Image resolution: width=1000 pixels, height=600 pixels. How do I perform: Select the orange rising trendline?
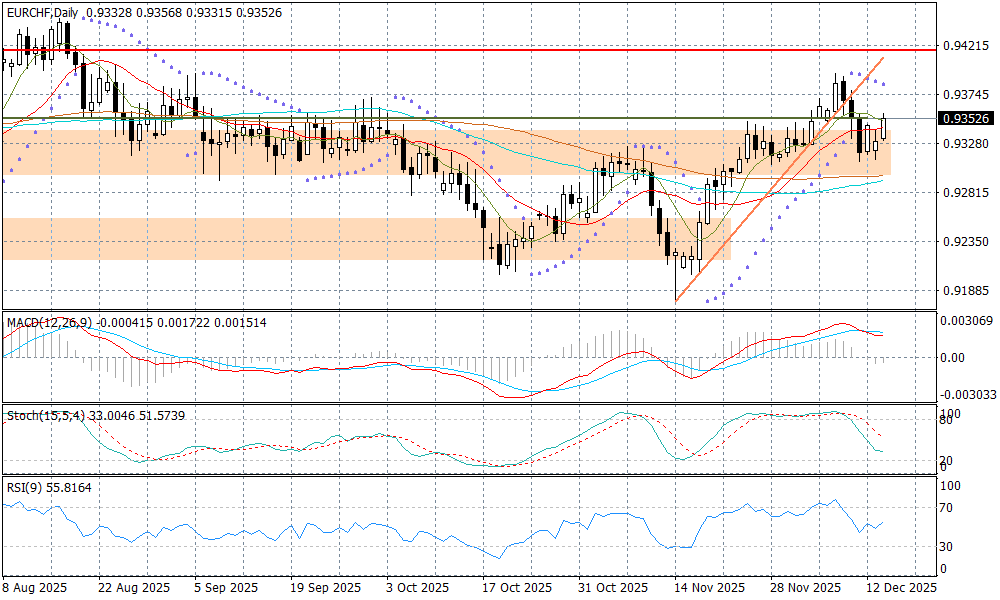click(780, 180)
